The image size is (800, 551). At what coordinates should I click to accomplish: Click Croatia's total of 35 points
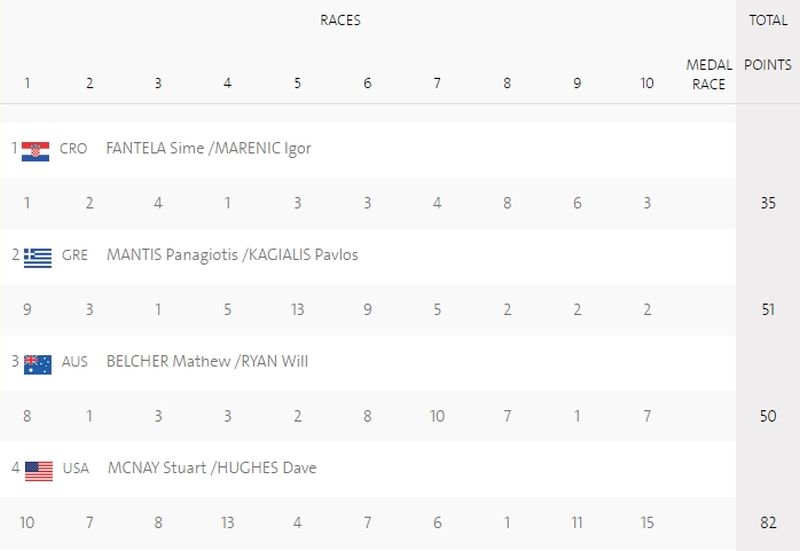pos(768,203)
